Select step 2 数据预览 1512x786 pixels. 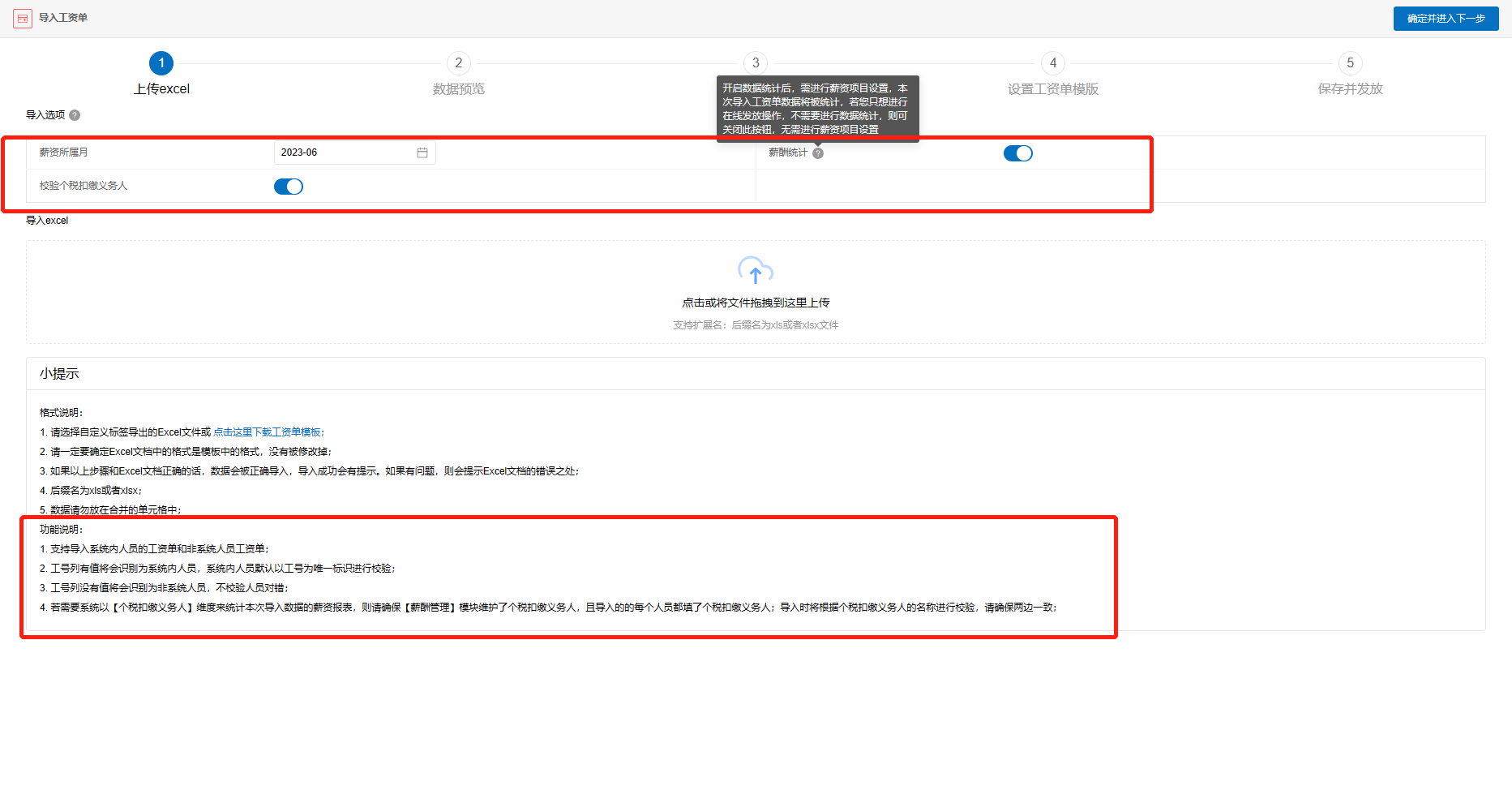(x=459, y=75)
